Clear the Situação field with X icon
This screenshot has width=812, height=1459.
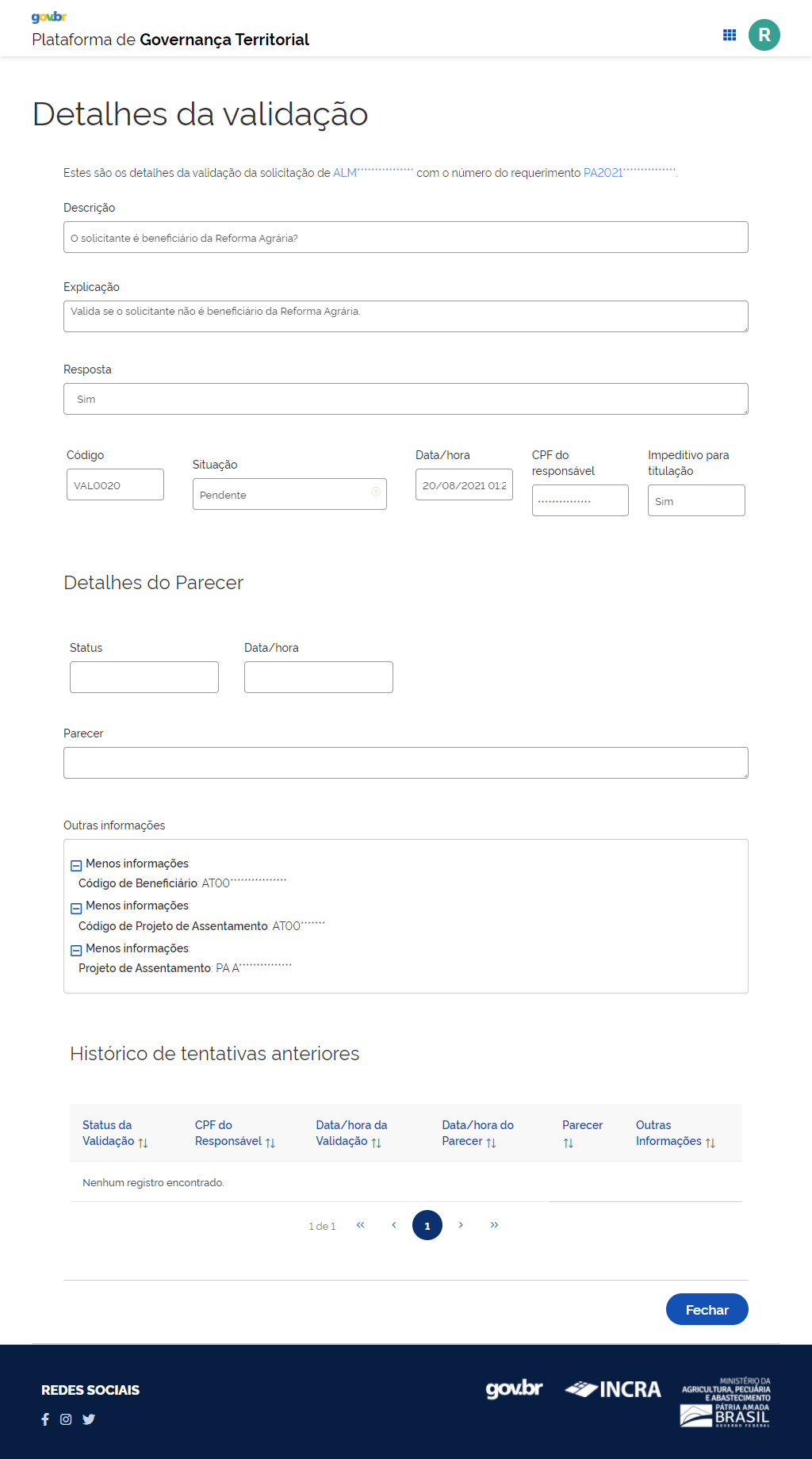pos(376,492)
